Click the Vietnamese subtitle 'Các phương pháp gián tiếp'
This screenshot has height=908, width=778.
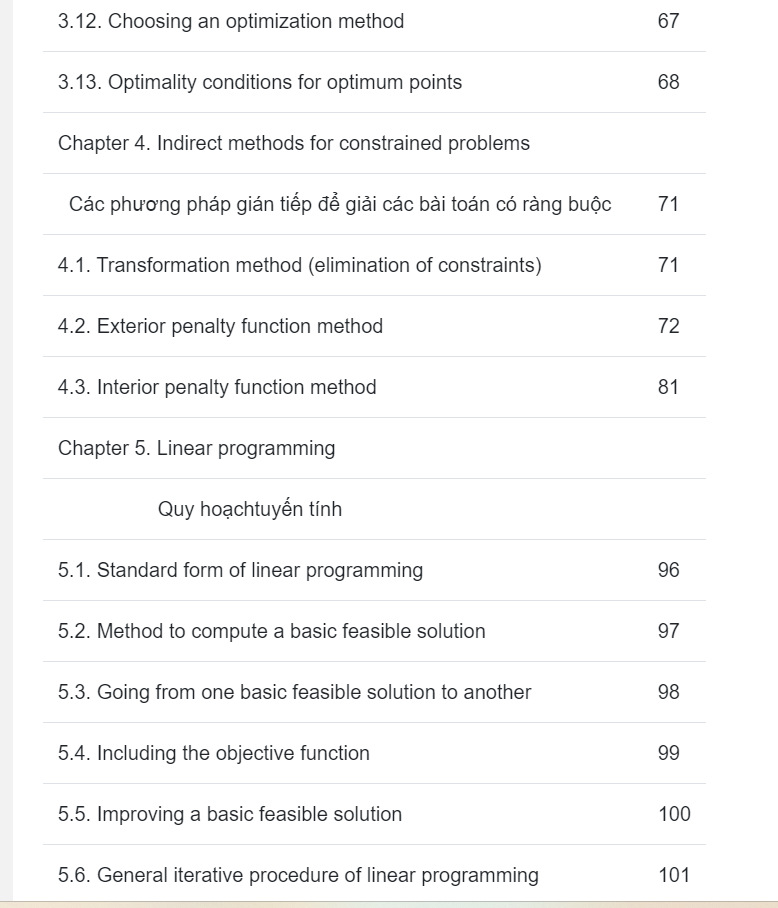(340, 204)
